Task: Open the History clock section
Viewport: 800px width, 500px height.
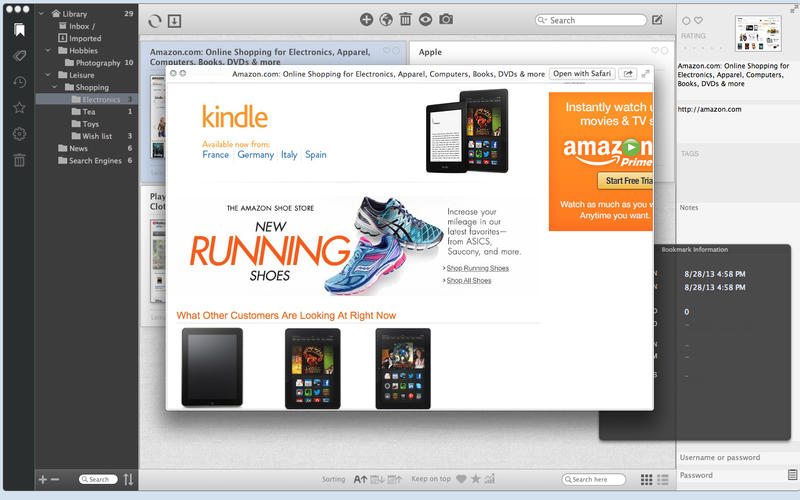Action: [19, 82]
